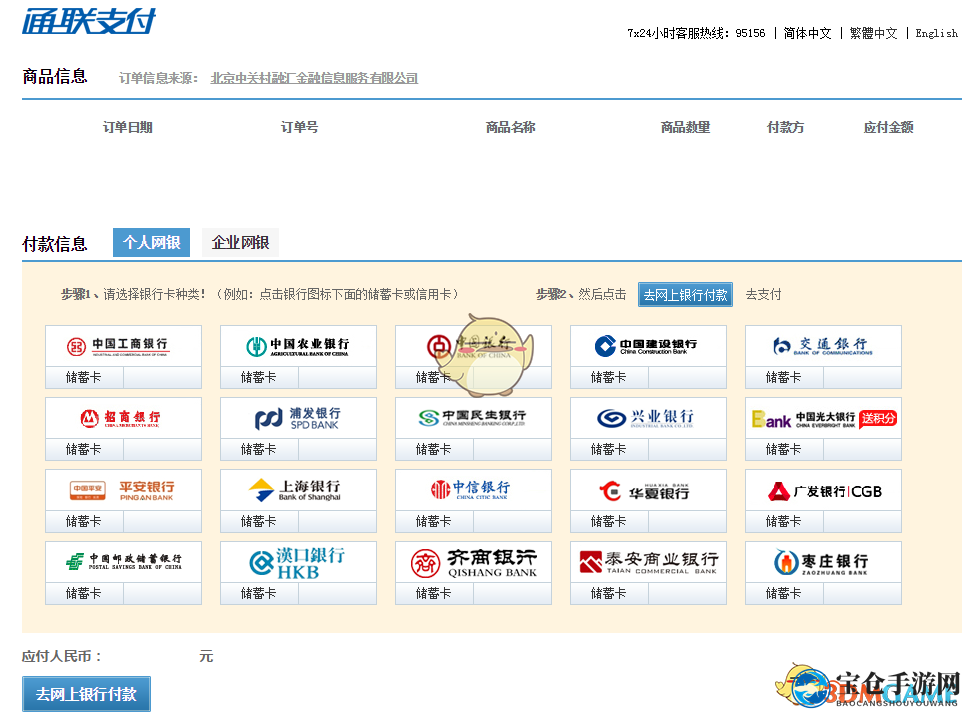Click the 应付金额 column header
This screenshot has width=968, height=712.
[888, 127]
